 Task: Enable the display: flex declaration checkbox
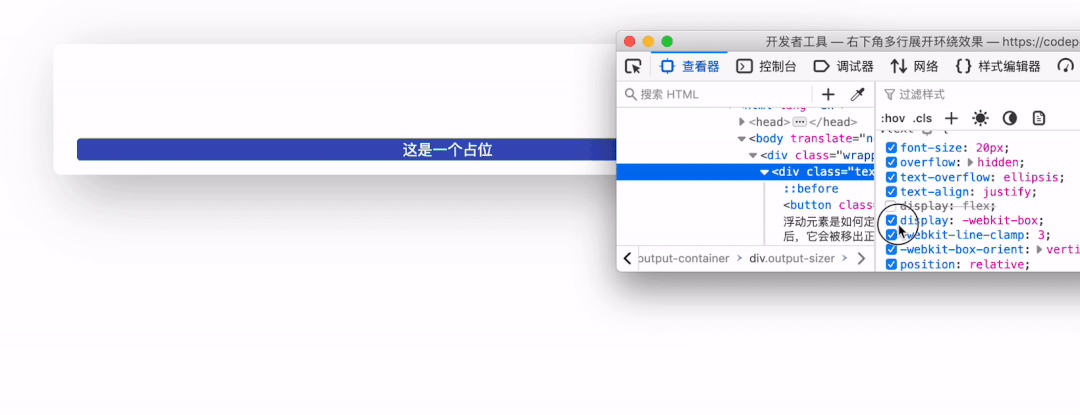point(891,206)
